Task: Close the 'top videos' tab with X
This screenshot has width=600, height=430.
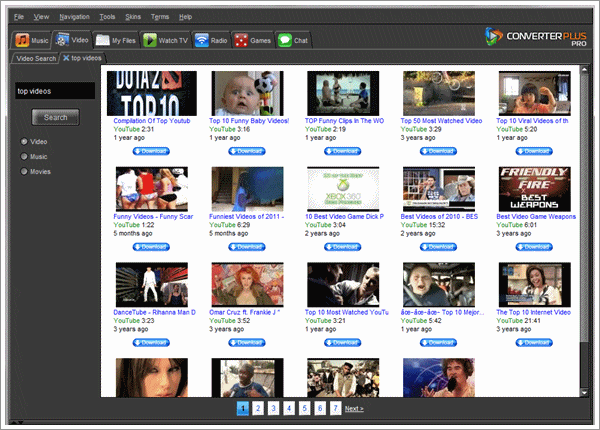Action: (66, 58)
